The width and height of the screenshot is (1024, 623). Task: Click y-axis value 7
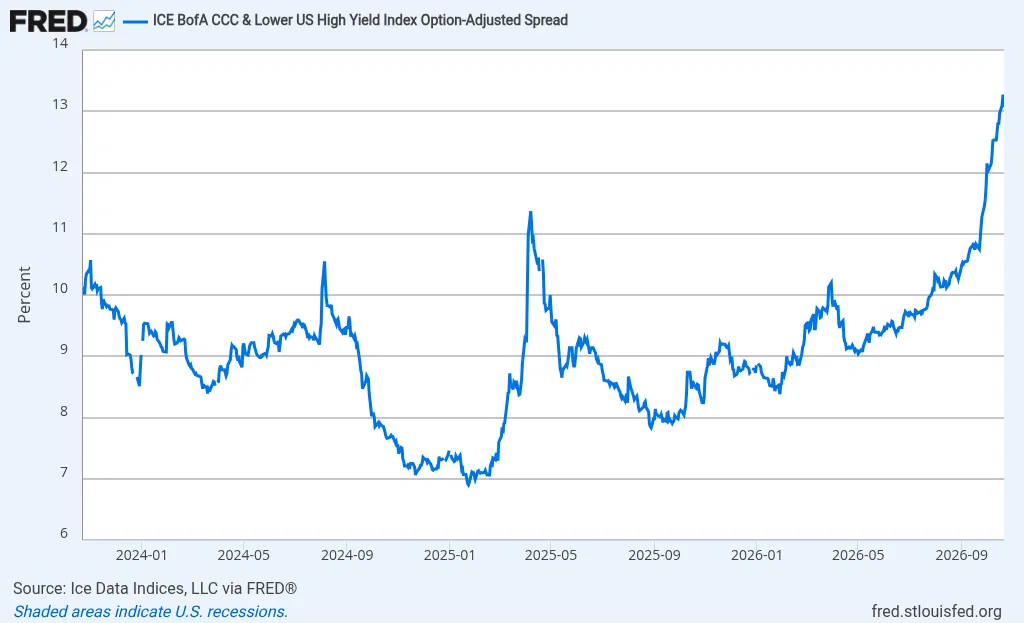click(64, 473)
